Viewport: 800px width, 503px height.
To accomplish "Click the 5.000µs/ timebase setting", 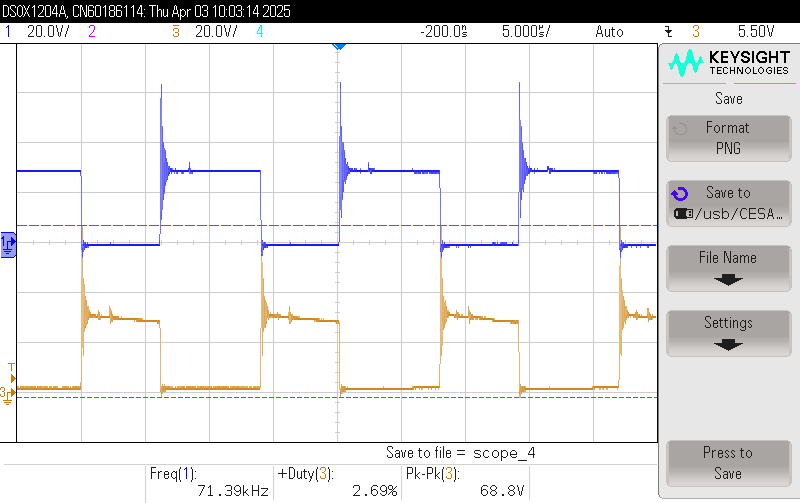I will click(526, 32).
